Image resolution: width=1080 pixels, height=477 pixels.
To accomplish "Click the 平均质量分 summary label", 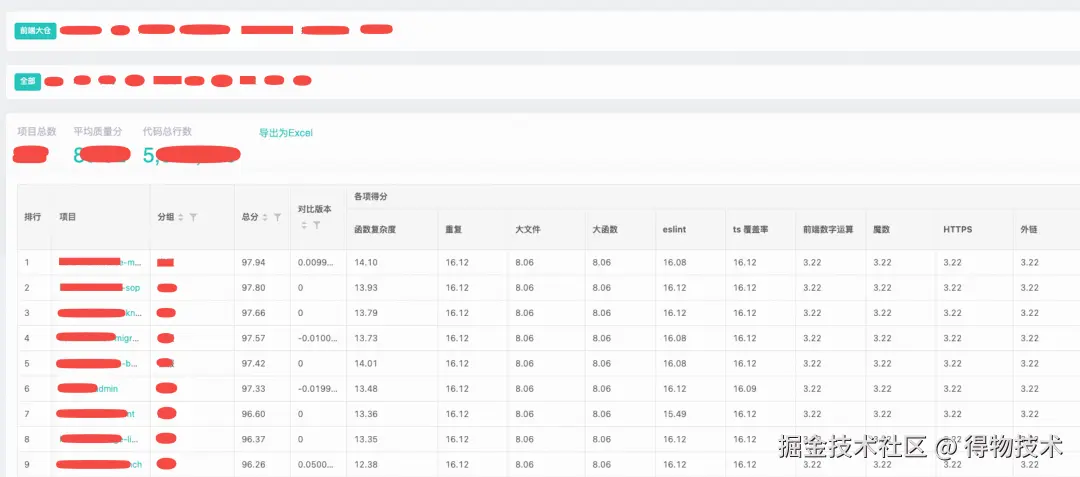I will tap(98, 131).
